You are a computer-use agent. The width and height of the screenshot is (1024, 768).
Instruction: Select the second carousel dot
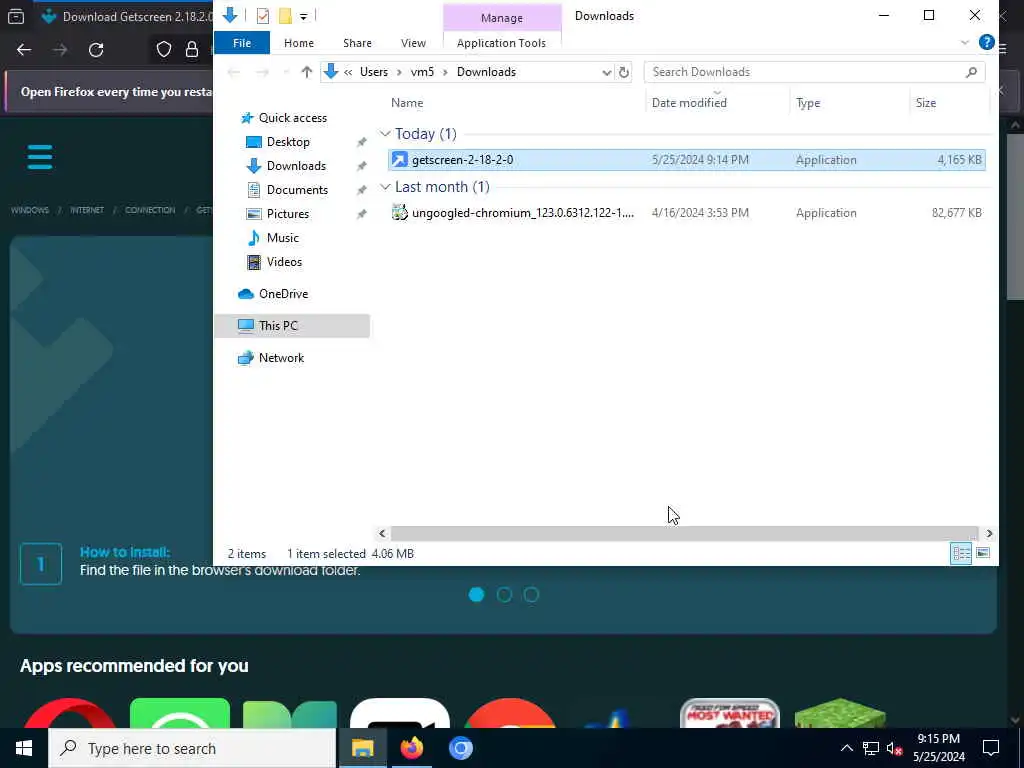pyautogui.click(x=504, y=595)
